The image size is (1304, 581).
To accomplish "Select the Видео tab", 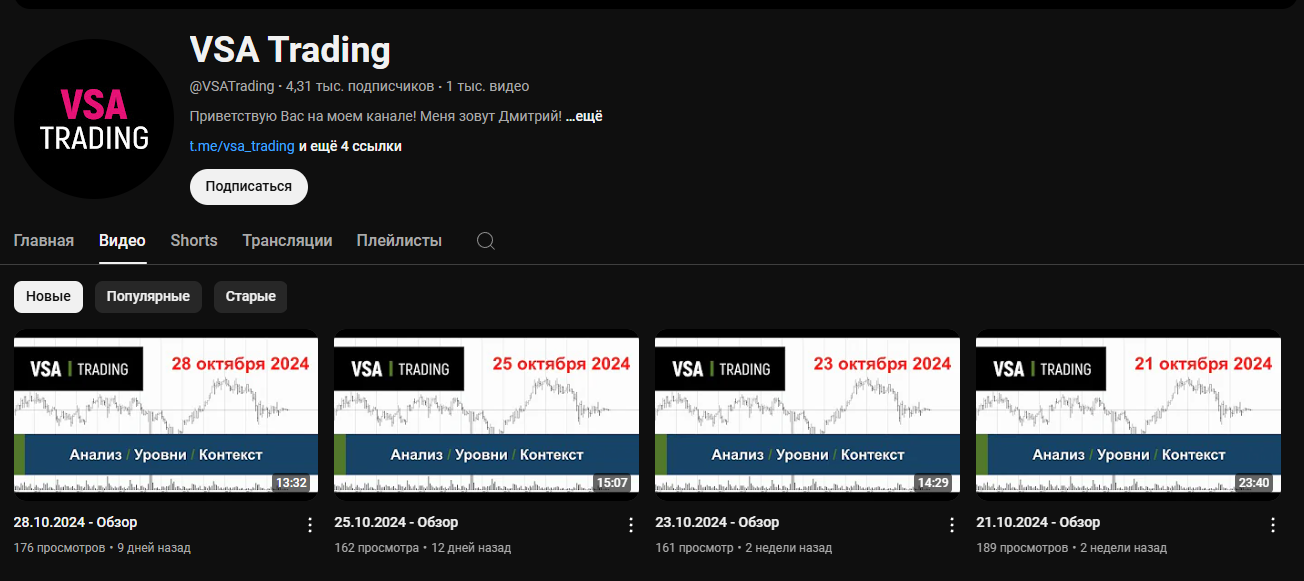I will coord(122,241).
